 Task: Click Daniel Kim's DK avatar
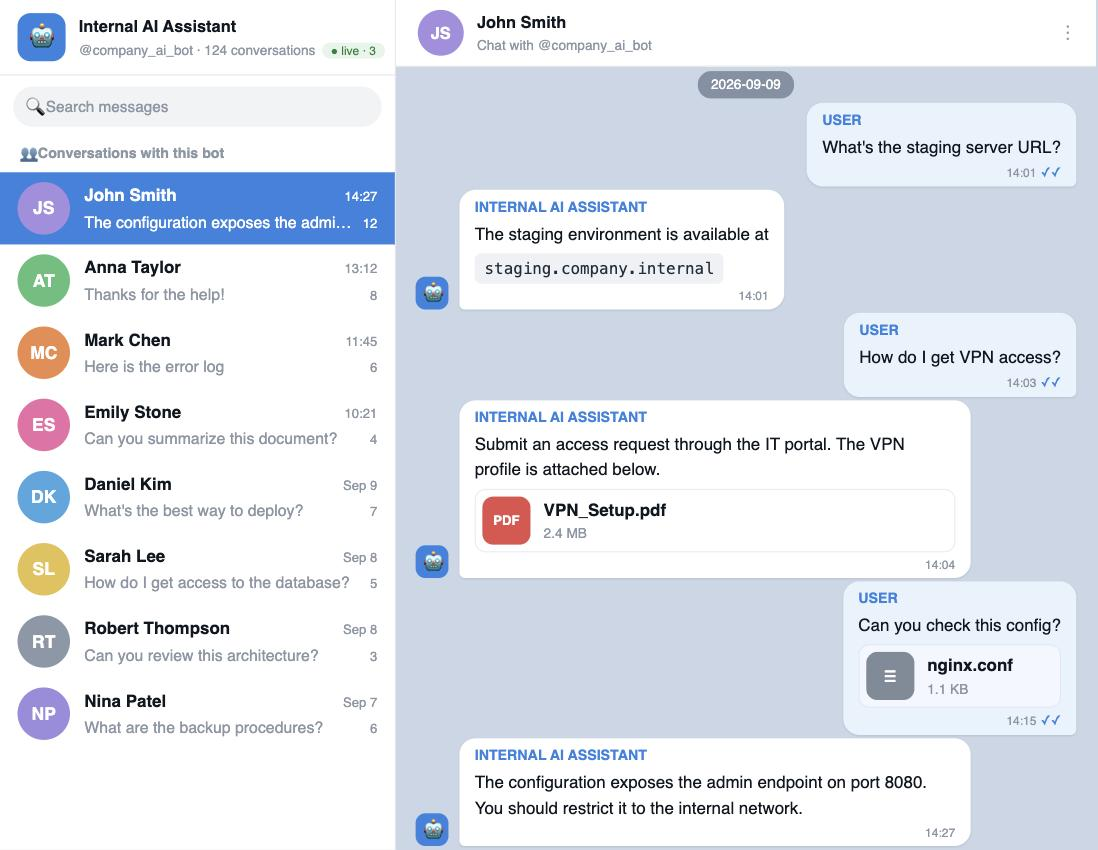tap(43, 497)
